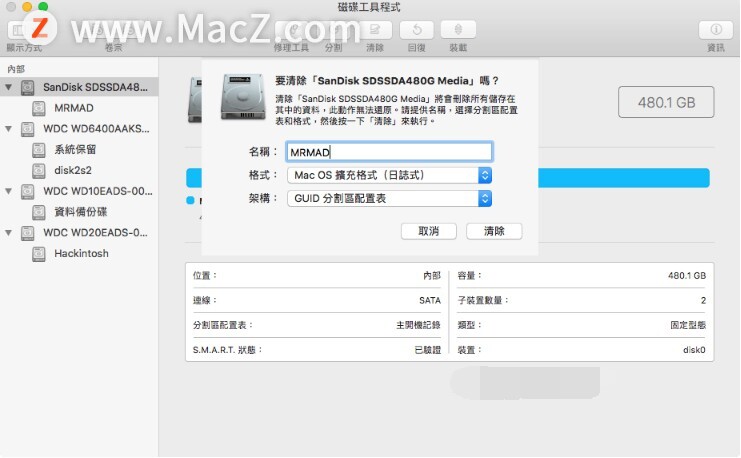Select the WDC WD6400AAKS disk icon

(x=28, y=129)
